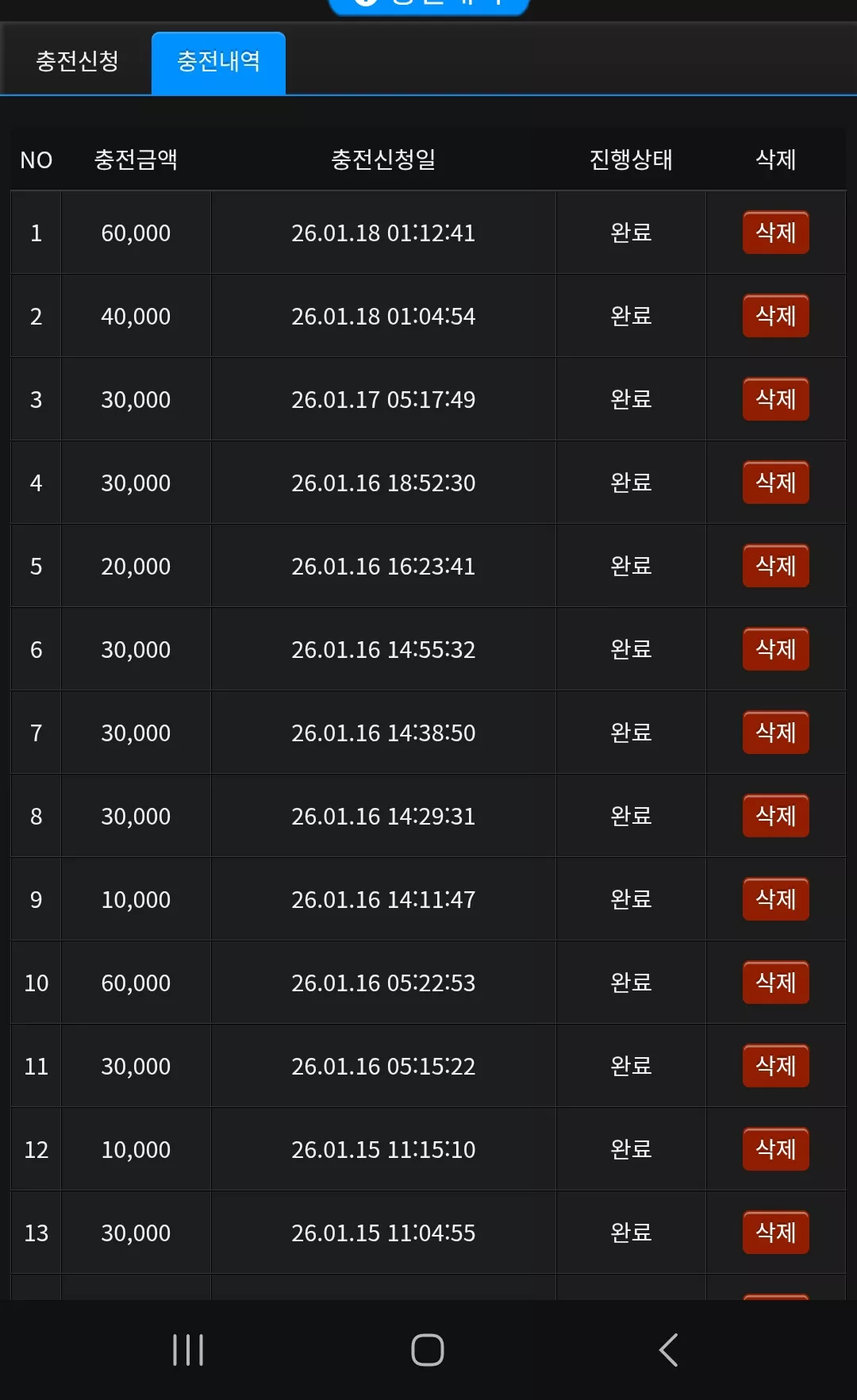Delete row 1 with 60,000 charge
The image size is (857, 1400).
[775, 233]
